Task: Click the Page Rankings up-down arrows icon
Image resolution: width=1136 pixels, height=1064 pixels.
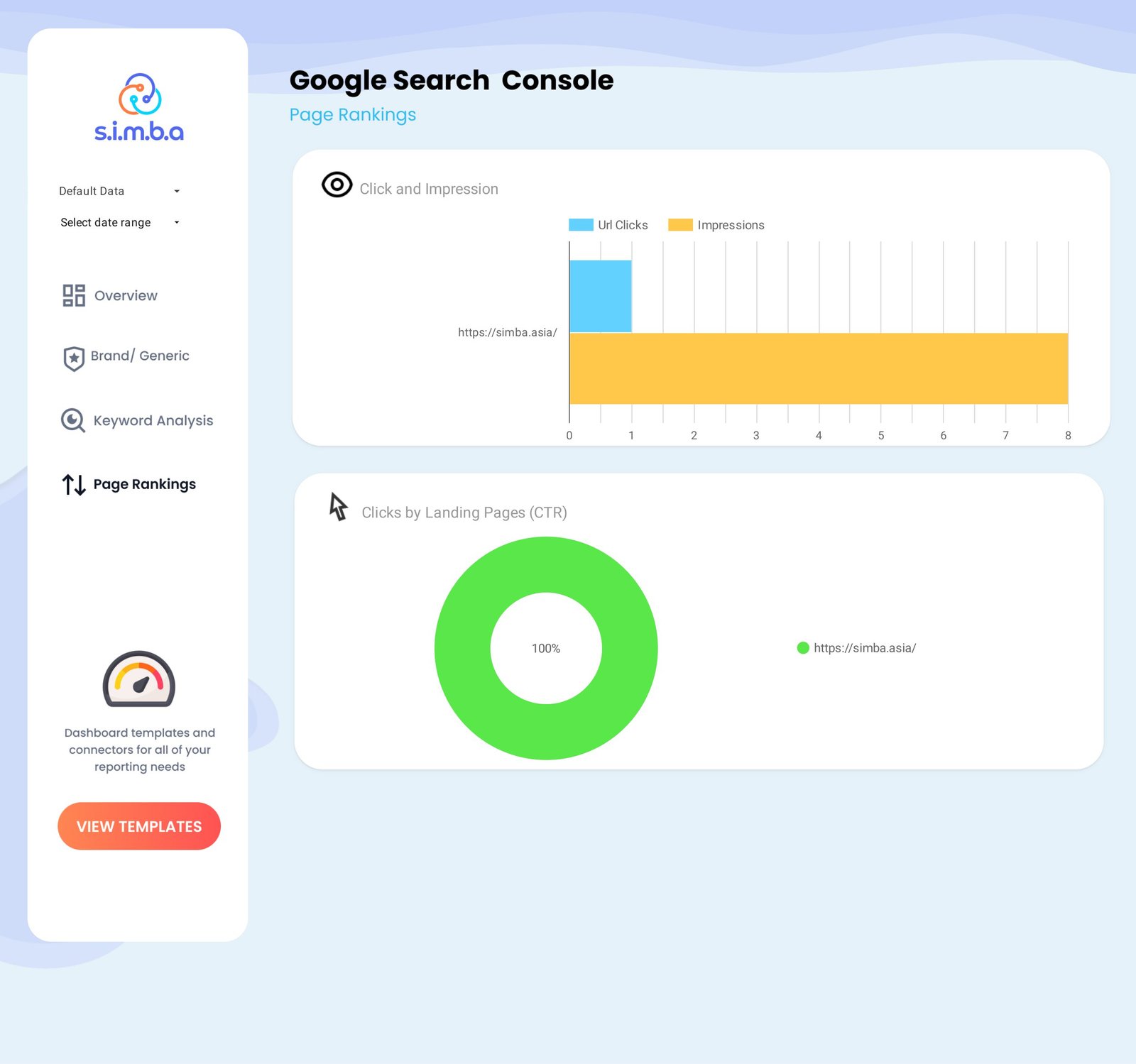Action: 74,485
